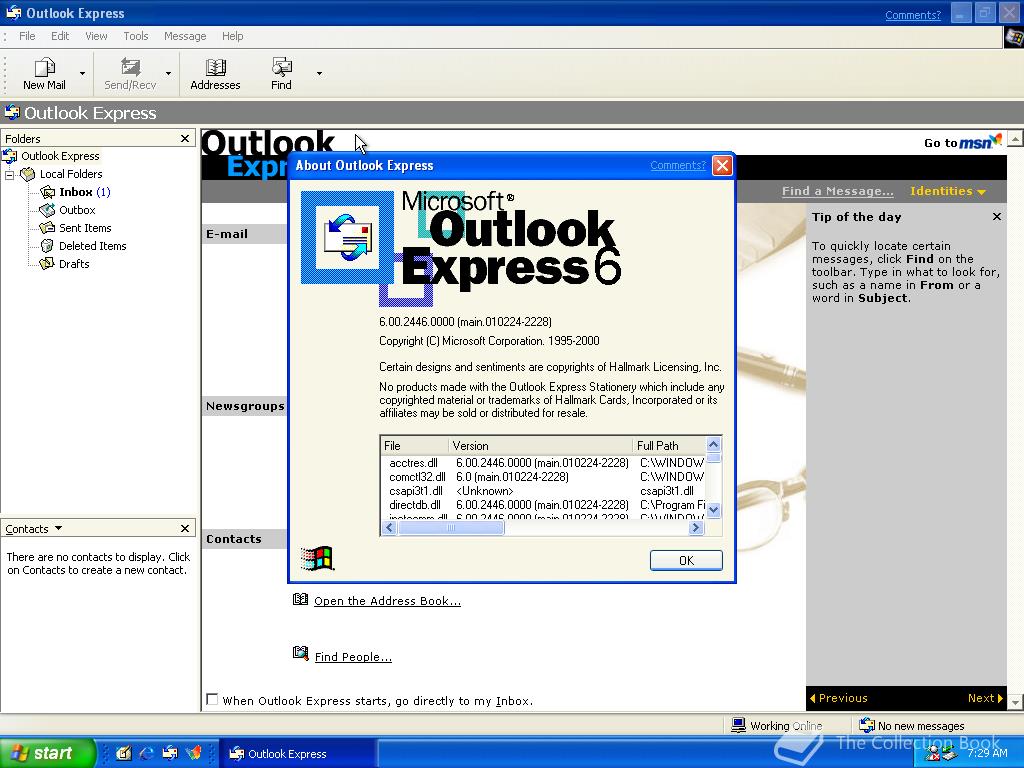Click Comments? link in main title bar
Viewport: 1024px width, 768px height.
[913, 15]
